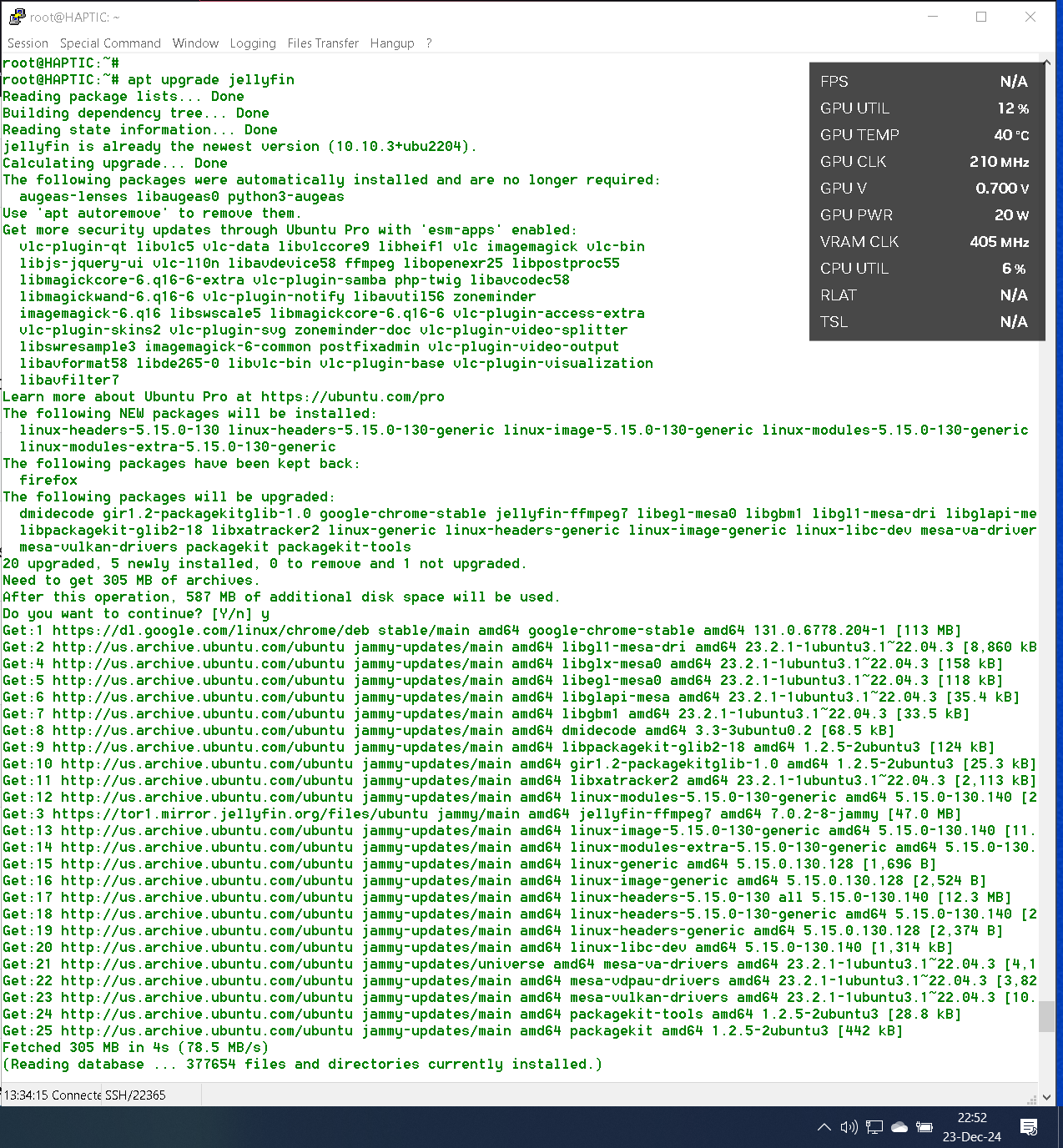Open the question mark help menu

coord(429,43)
